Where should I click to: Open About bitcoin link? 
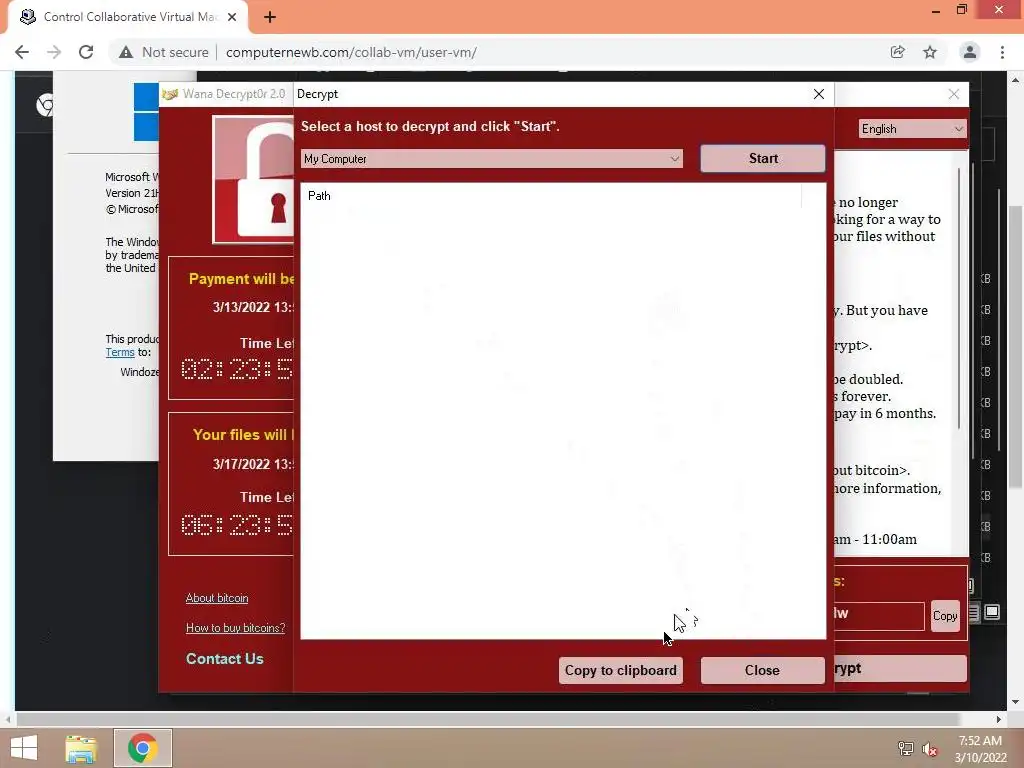(x=217, y=598)
